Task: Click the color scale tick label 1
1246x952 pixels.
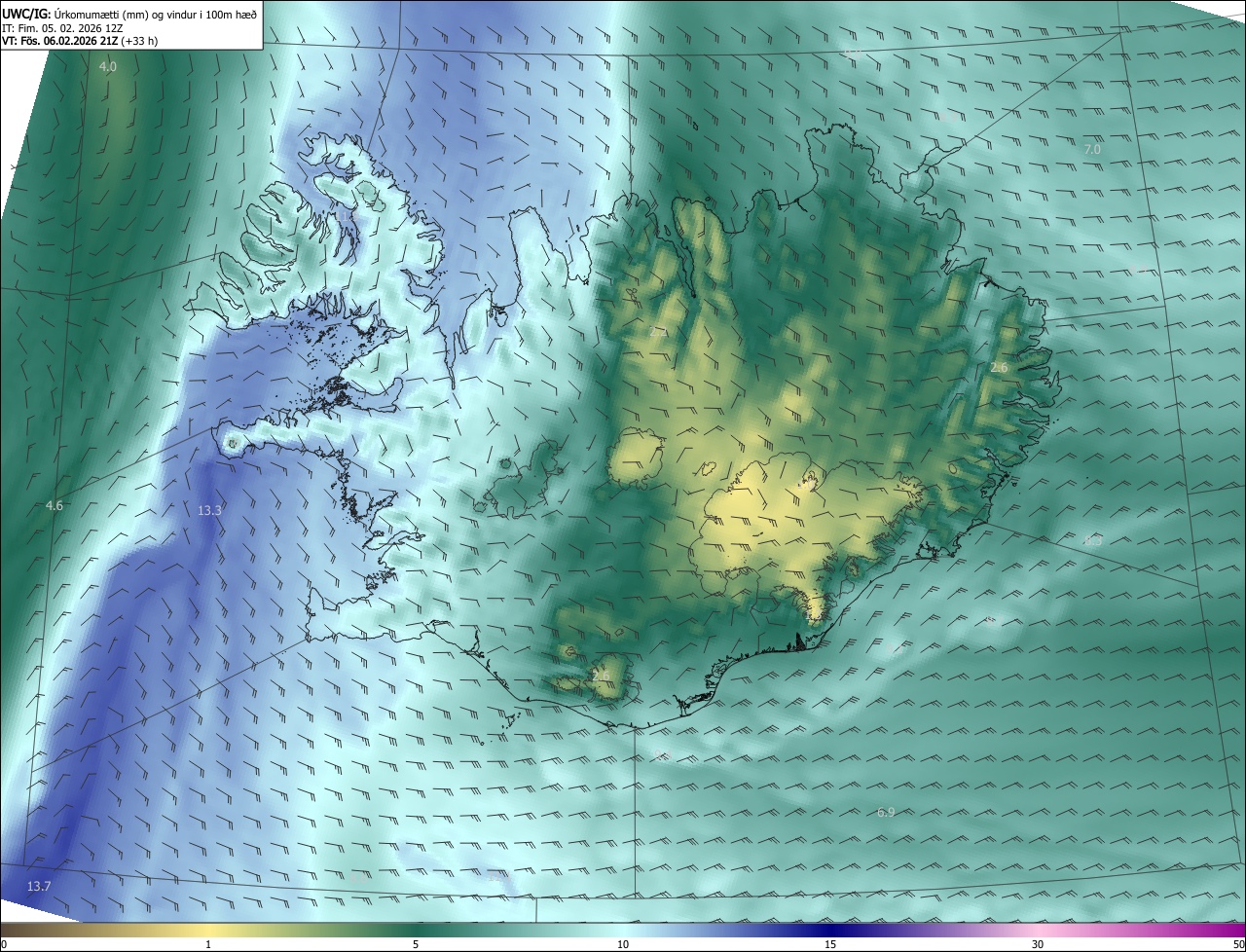Action: click(x=208, y=944)
